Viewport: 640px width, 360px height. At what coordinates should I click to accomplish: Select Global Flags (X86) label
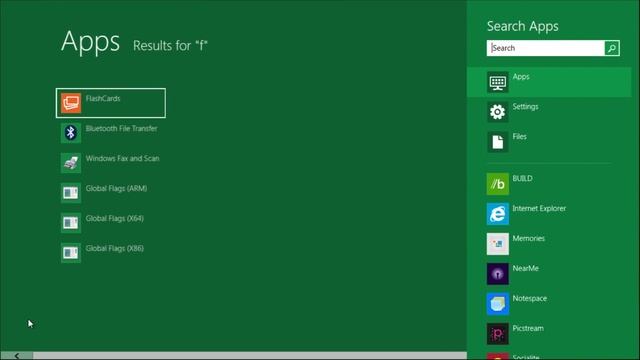tap(115, 248)
